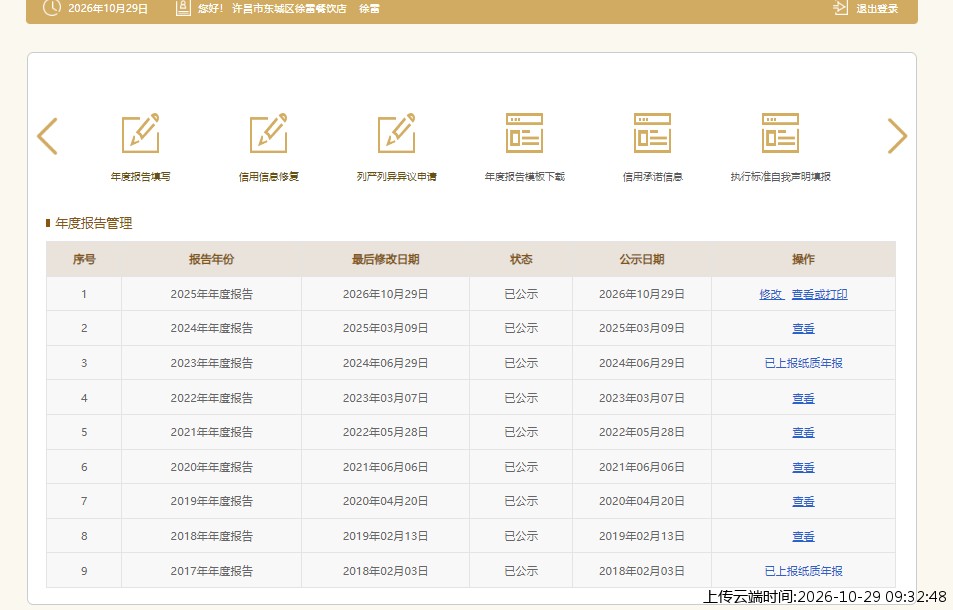
Task: View the 2018年年度报告 via 查看
Action: (x=803, y=536)
